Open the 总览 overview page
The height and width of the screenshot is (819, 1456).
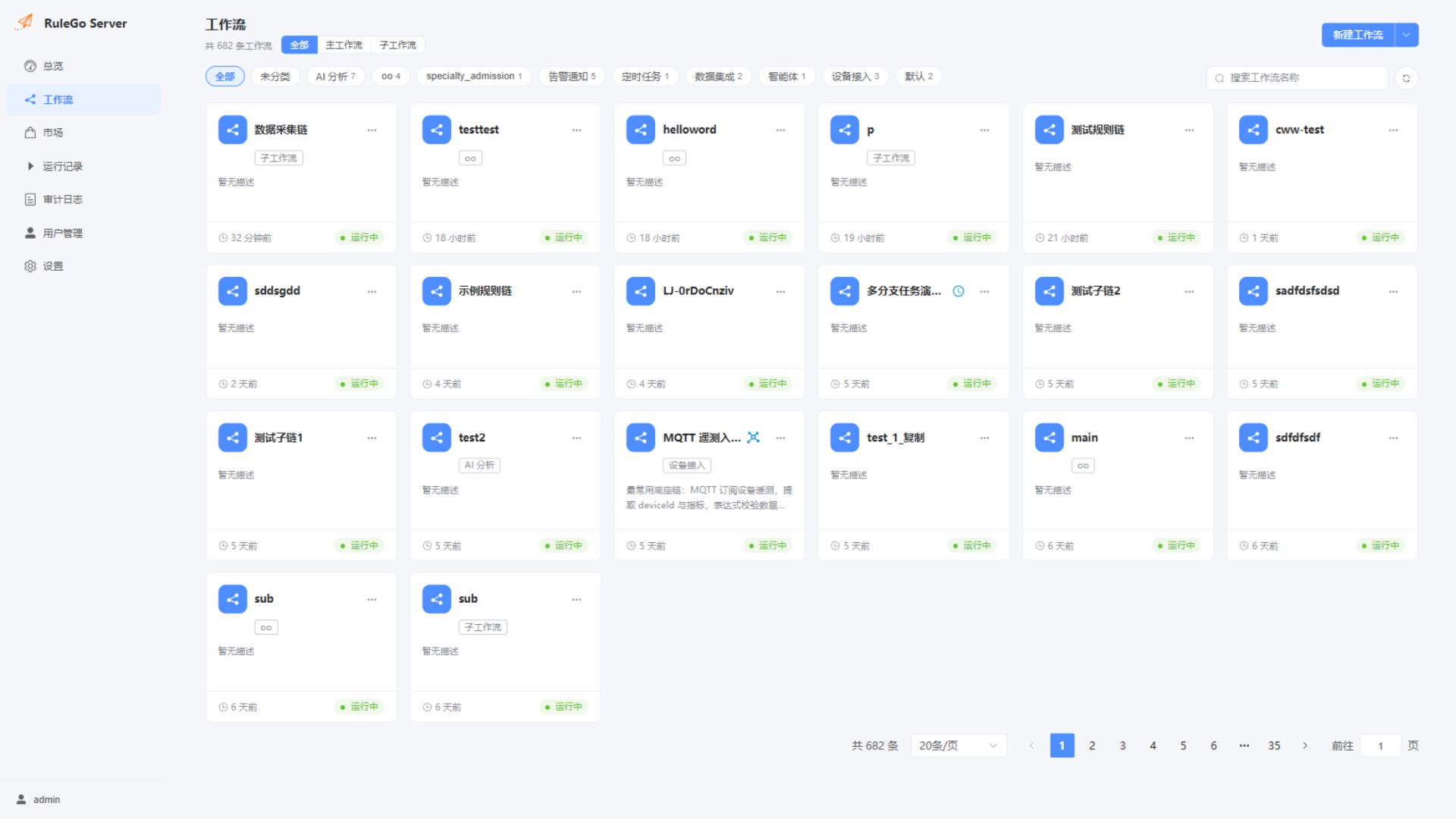click(x=83, y=66)
